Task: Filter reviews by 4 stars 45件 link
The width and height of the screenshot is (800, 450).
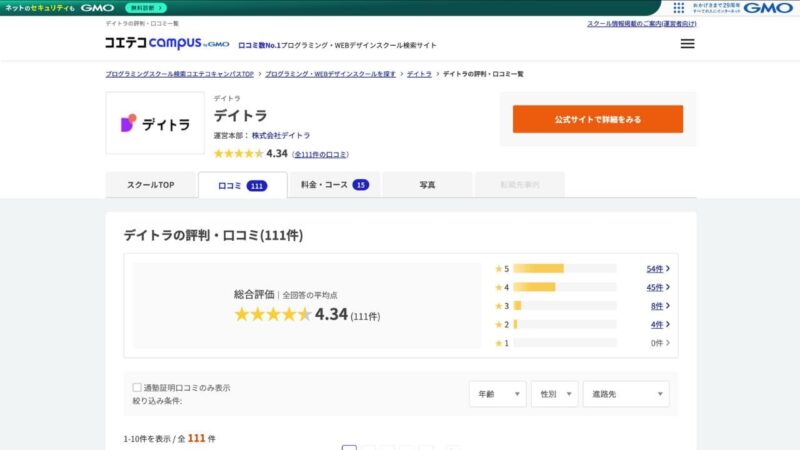Action: pyautogui.click(x=655, y=287)
